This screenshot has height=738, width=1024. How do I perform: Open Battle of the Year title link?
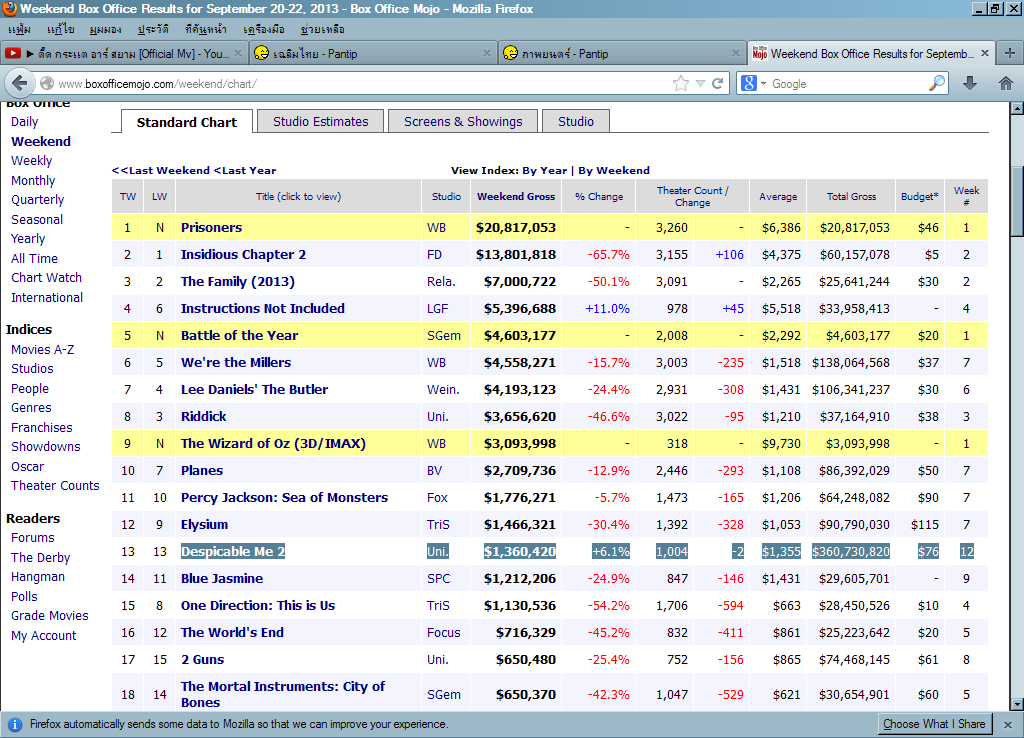pos(240,336)
